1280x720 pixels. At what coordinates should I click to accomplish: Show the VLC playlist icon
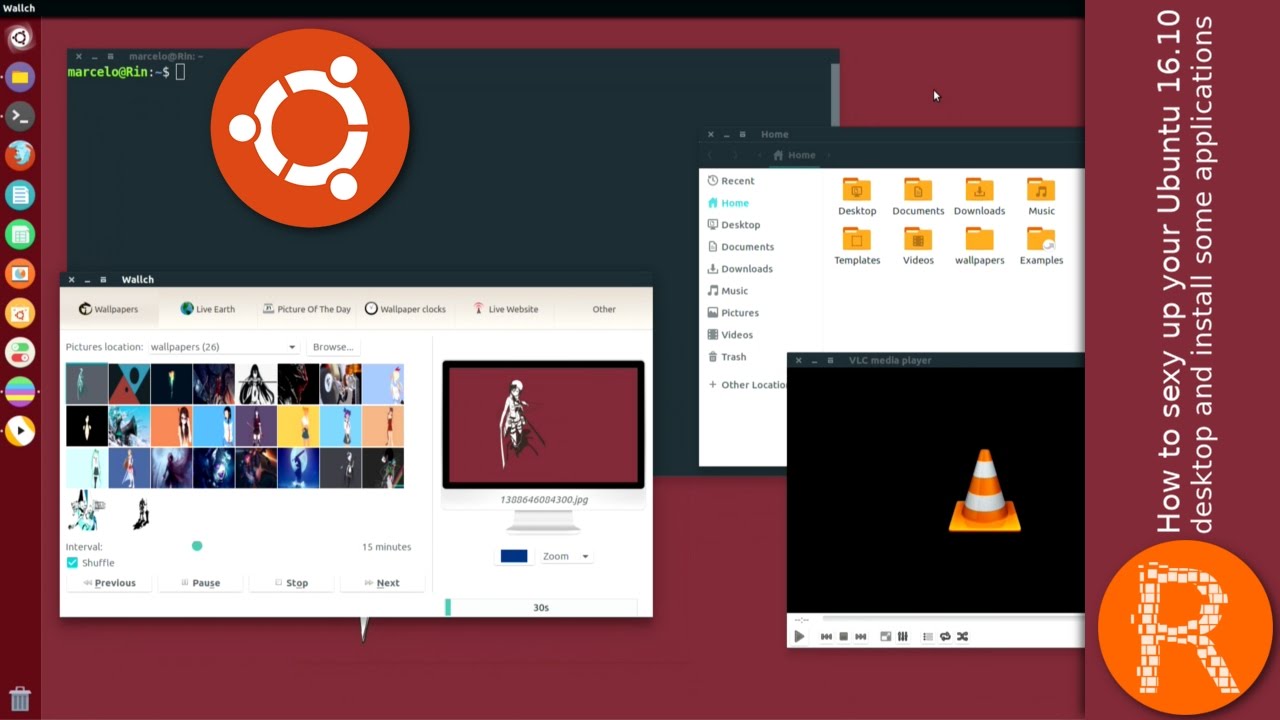pyautogui.click(x=927, y=636)
